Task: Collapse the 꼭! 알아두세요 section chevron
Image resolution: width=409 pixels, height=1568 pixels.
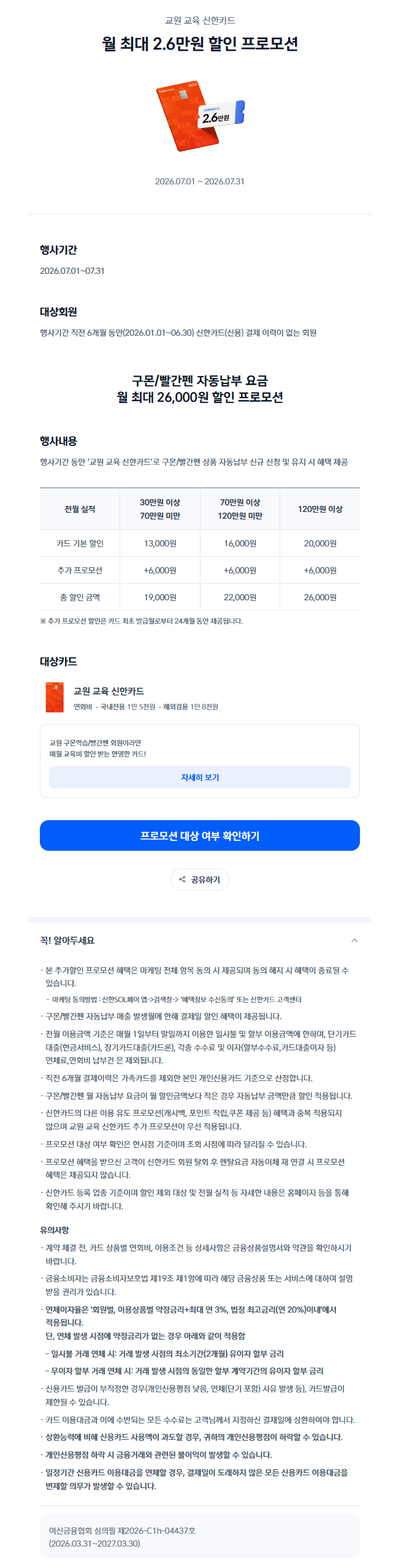Action: (x=354, y=940)
